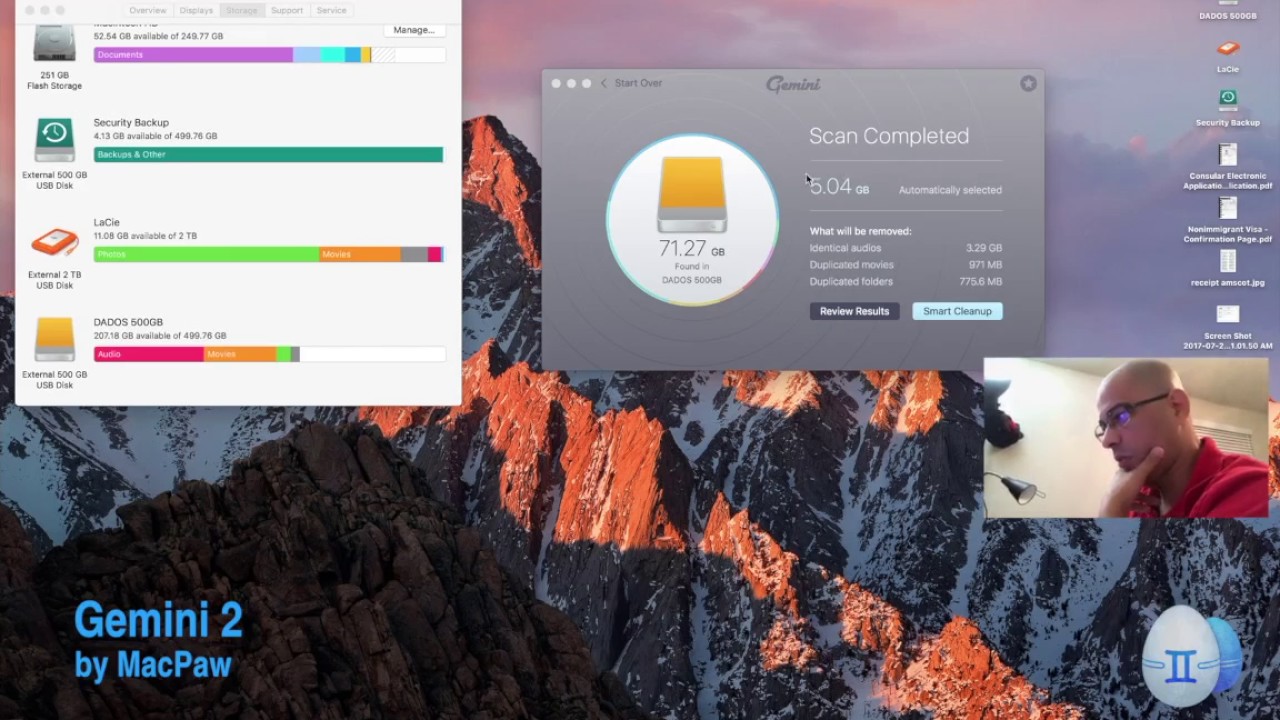The image size is (1280, 720).
Task: Click the Gemini title logo in window header
Action: [793, 84]
